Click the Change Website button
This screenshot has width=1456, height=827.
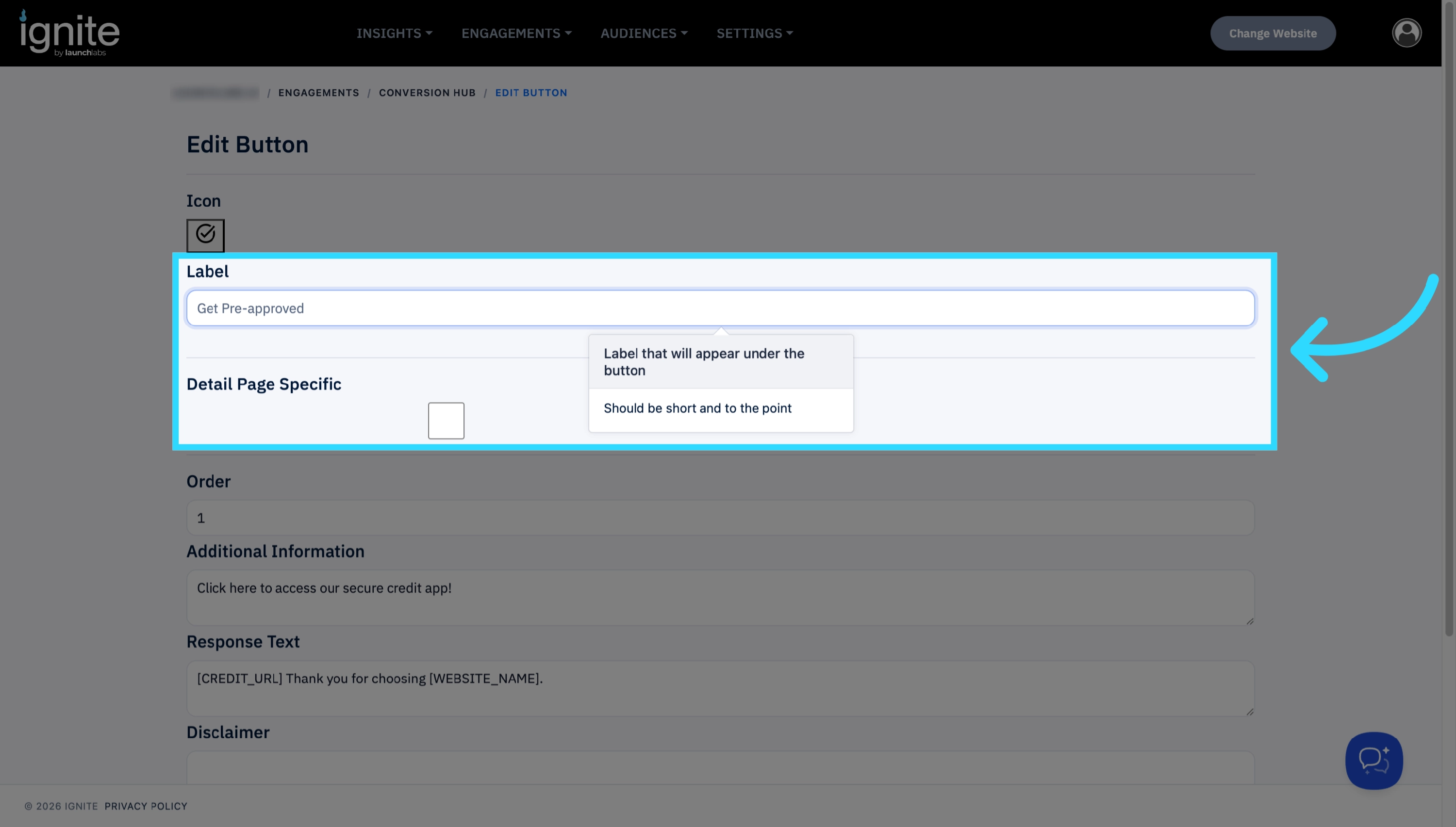coord(1273,33)
